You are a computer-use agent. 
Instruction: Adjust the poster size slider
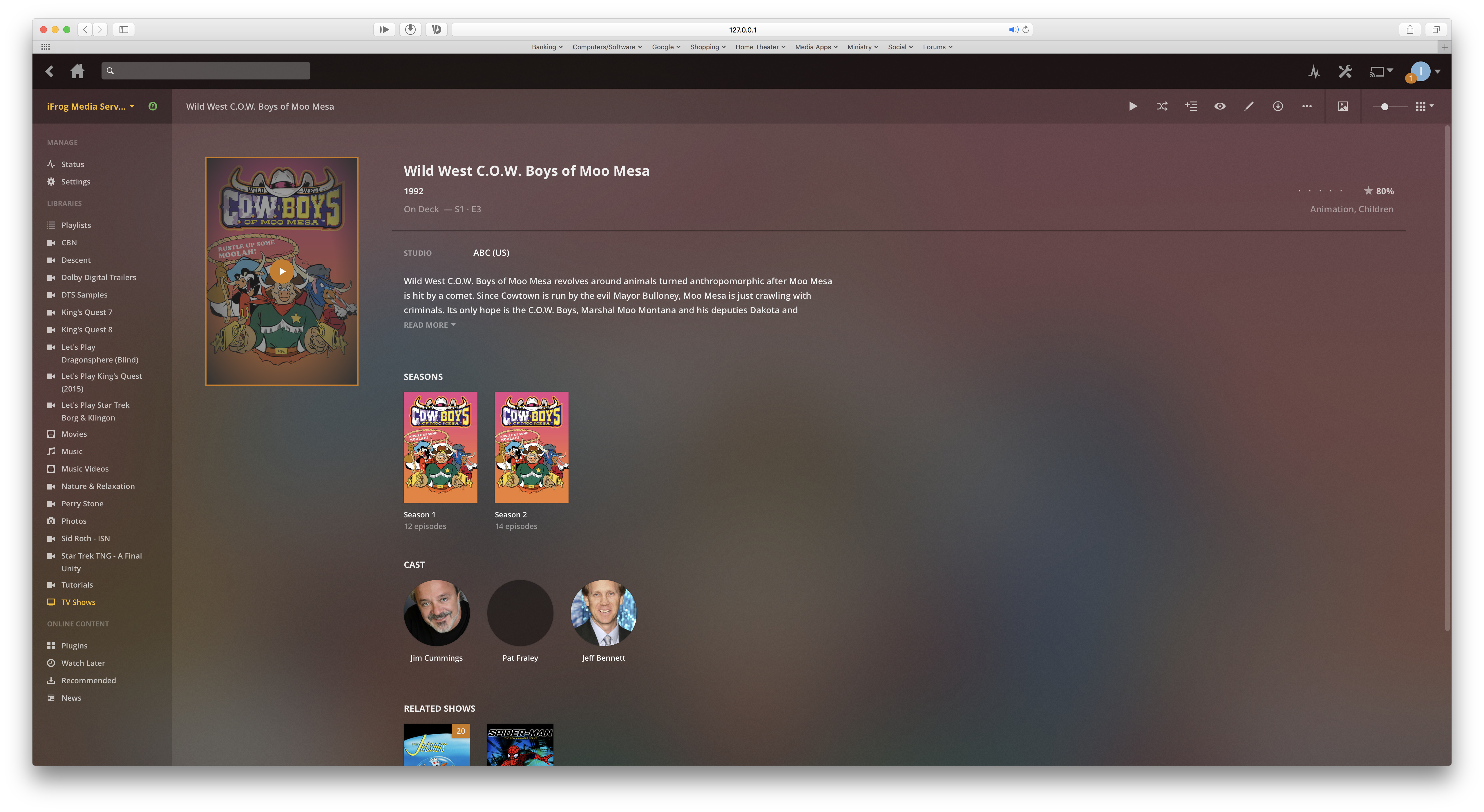[1384, 106]
